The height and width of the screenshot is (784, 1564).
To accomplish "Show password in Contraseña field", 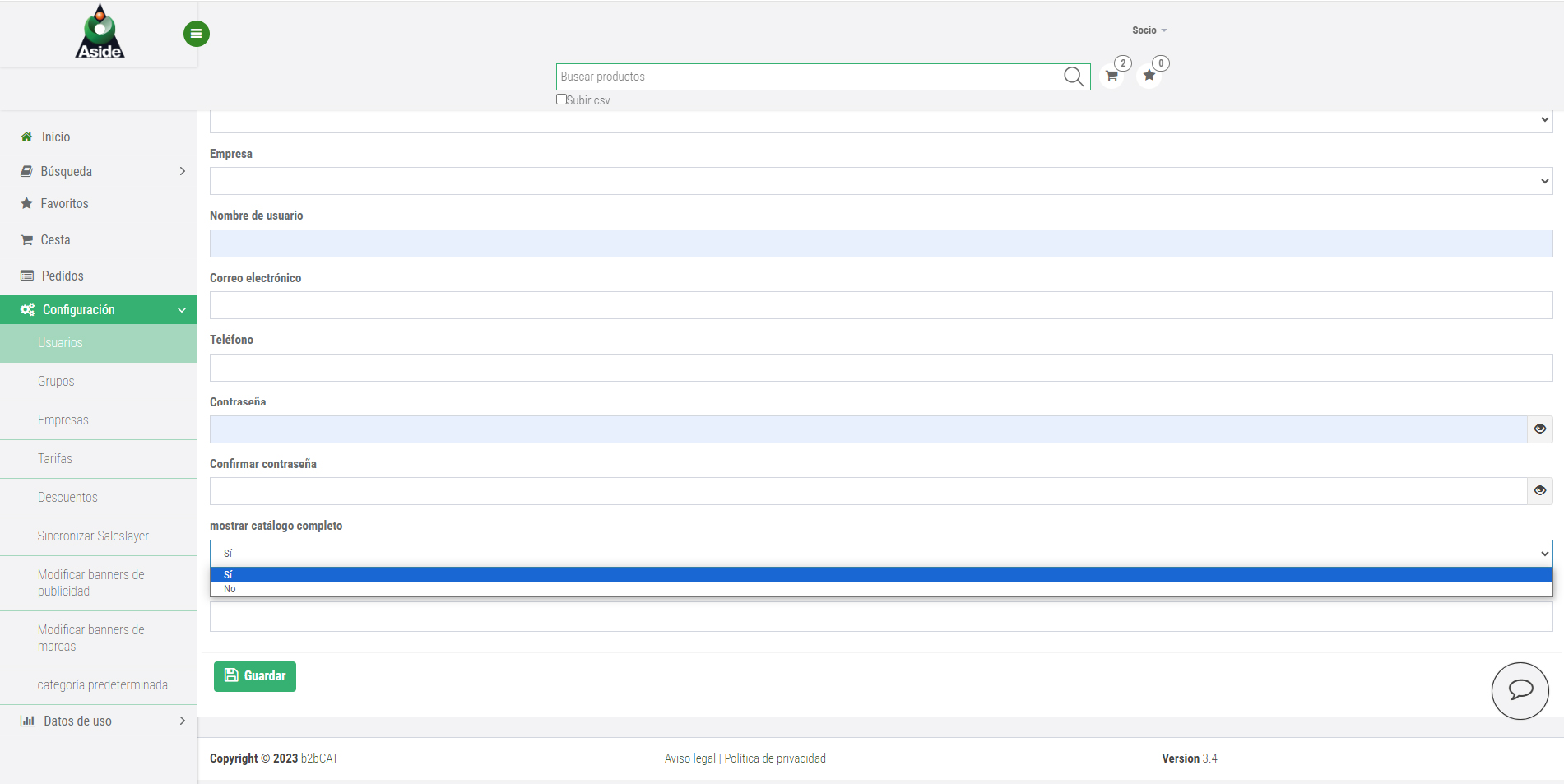I will pos(1539,429).
